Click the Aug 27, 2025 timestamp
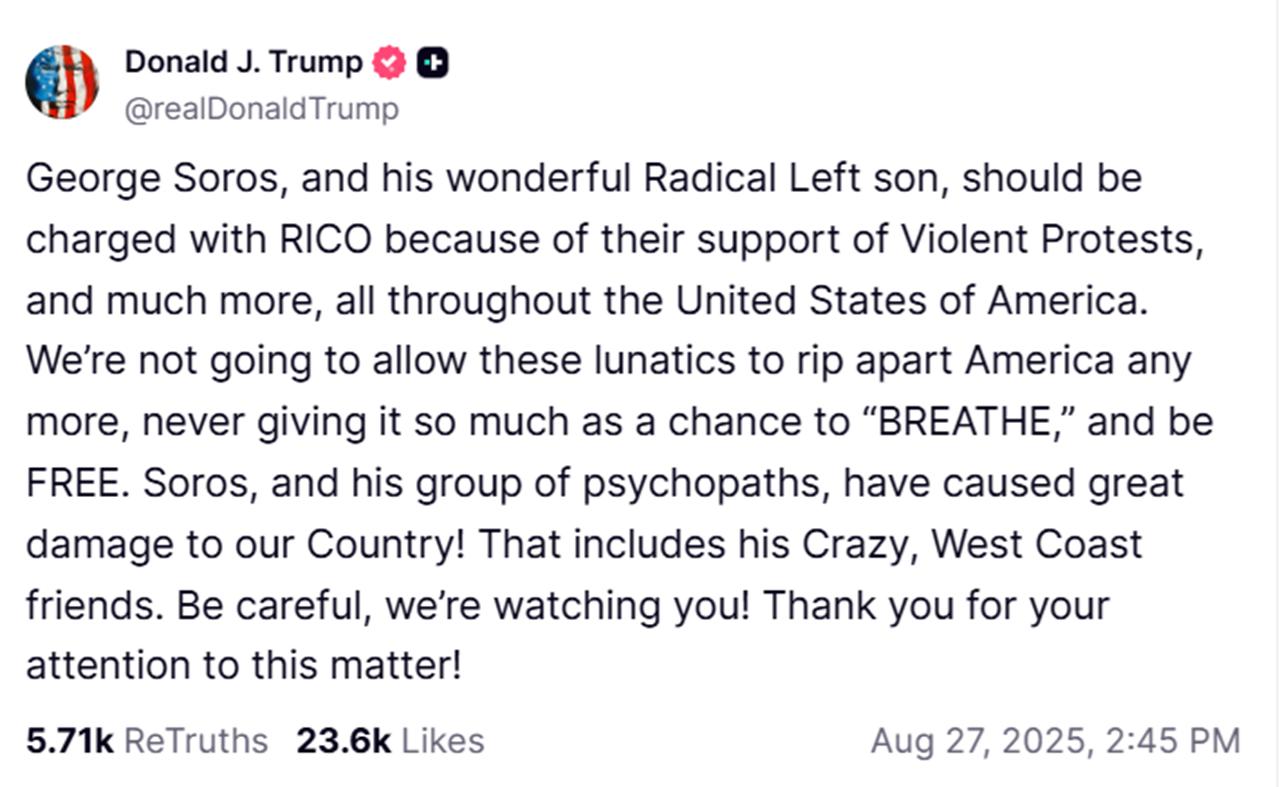Screen dimensions: 1280x787 [1055, 741]
